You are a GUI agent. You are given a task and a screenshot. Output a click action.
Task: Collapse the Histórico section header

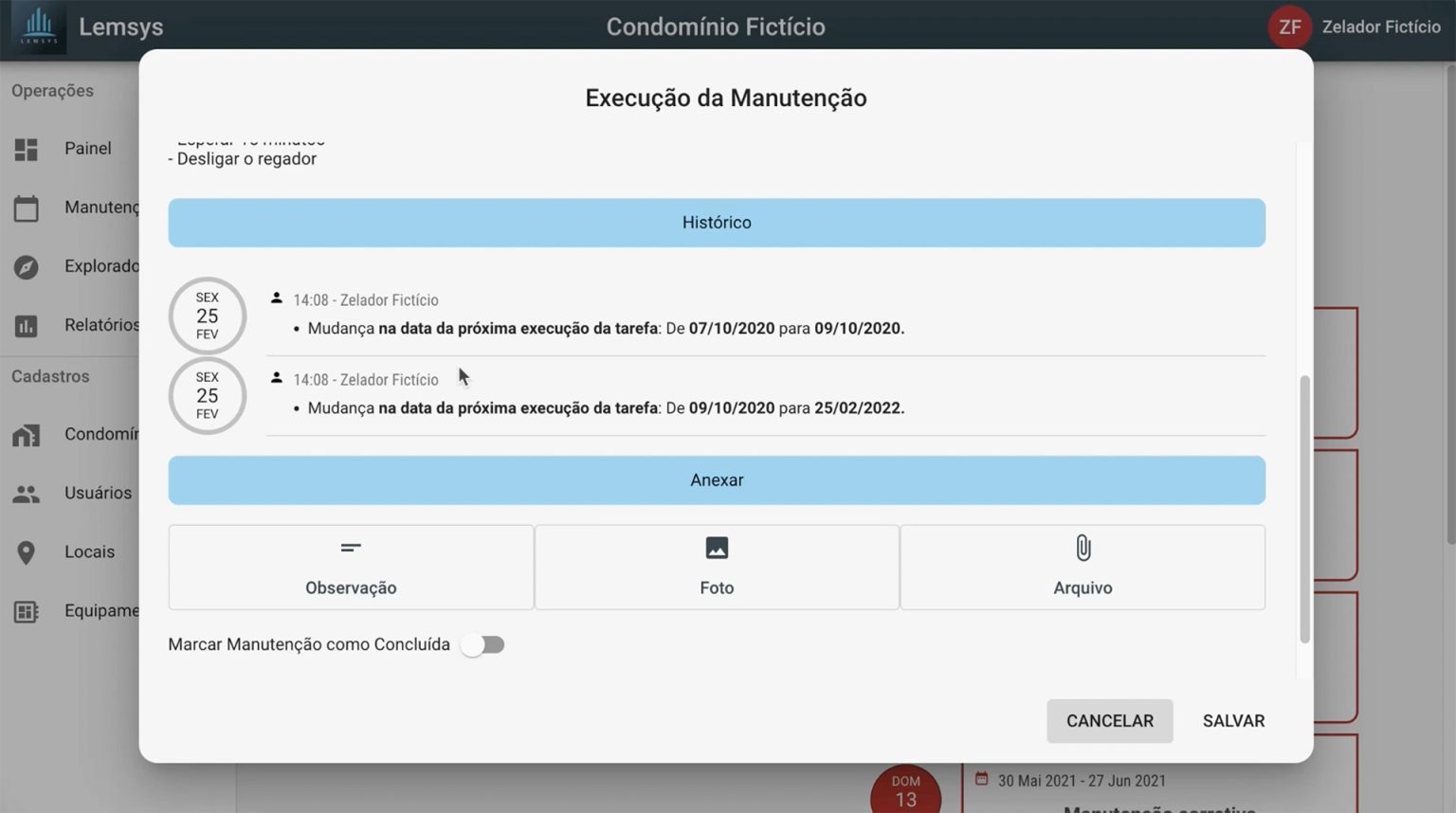tap(717, 223)
